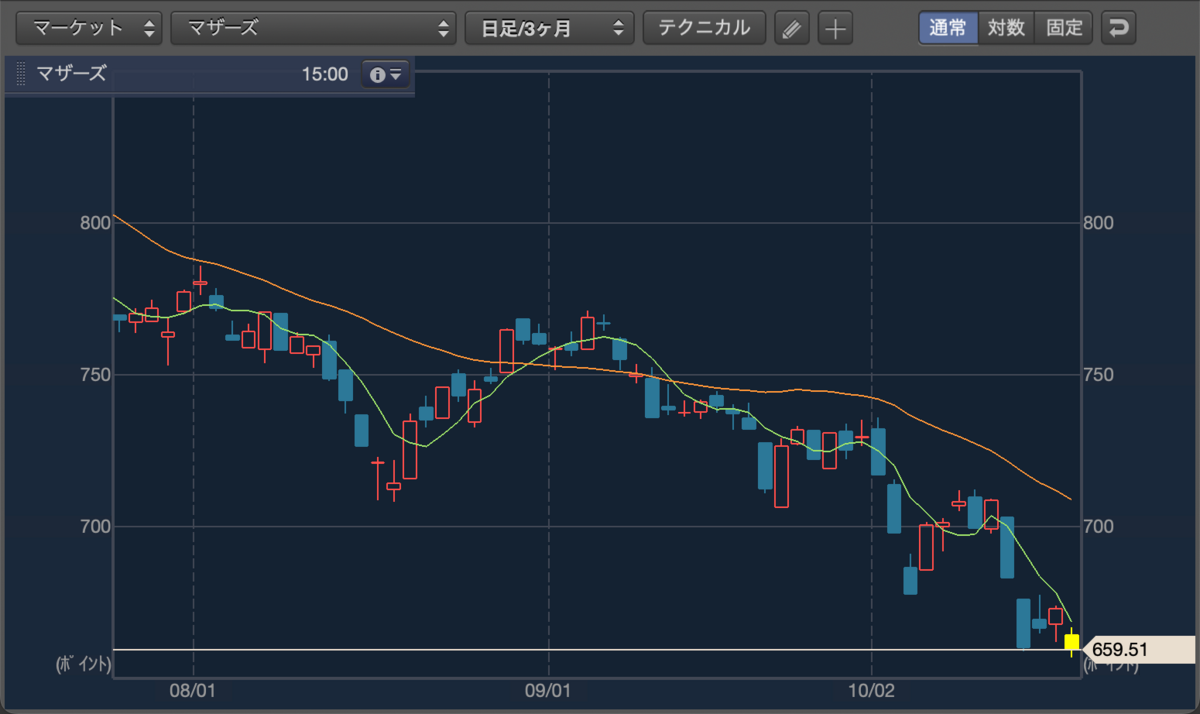This screenshot has height=714, width=1200.
Task: Click the right axis 700 value
Action: pos(1099,526)
